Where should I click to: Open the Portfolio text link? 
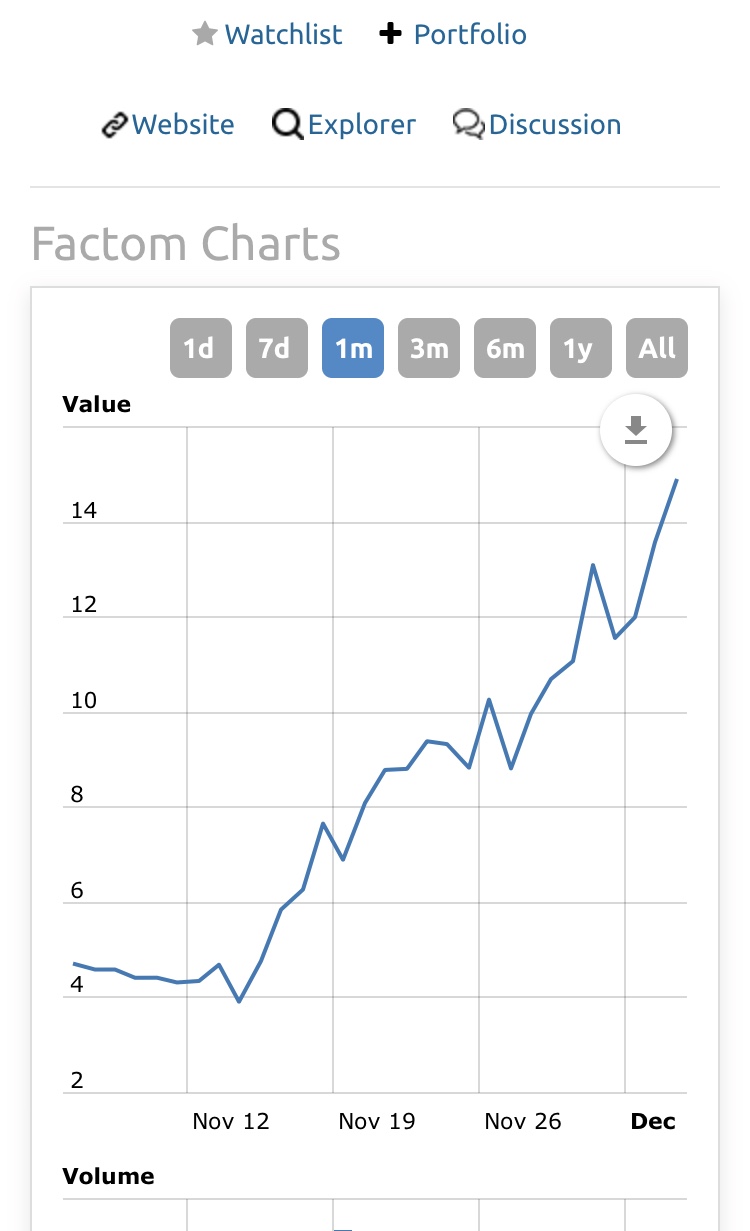[470, 34]
